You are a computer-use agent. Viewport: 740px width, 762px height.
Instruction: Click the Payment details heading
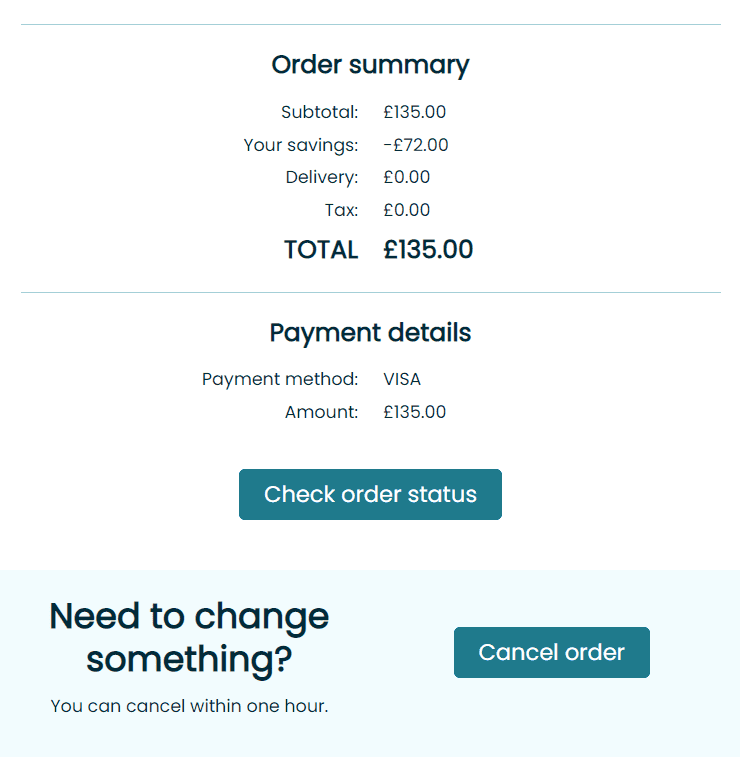tap(370, 333)
